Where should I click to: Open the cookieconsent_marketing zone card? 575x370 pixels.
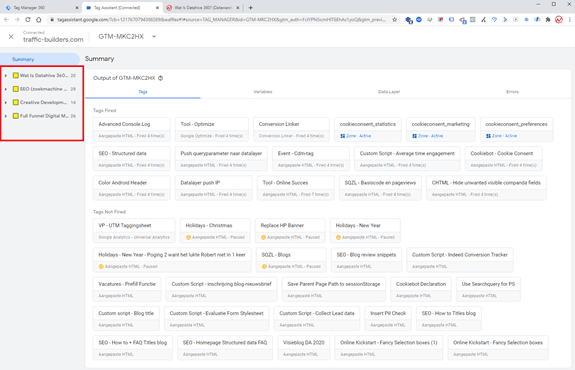click(440, 129)
